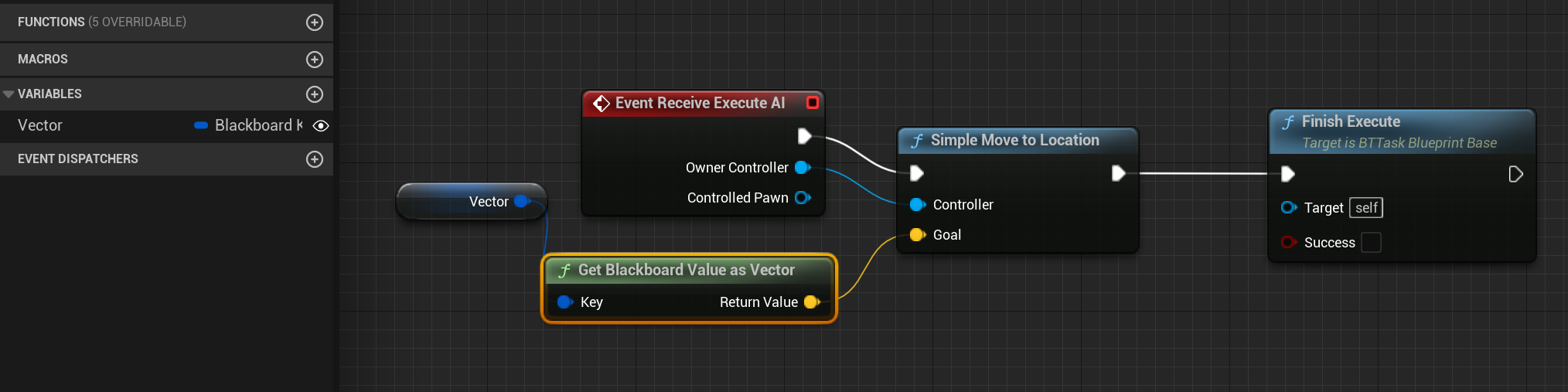This screenshot has height=392, width=1568.
Task: Click the Controlled Pawn output pin
Action: [x=803, y=198]
